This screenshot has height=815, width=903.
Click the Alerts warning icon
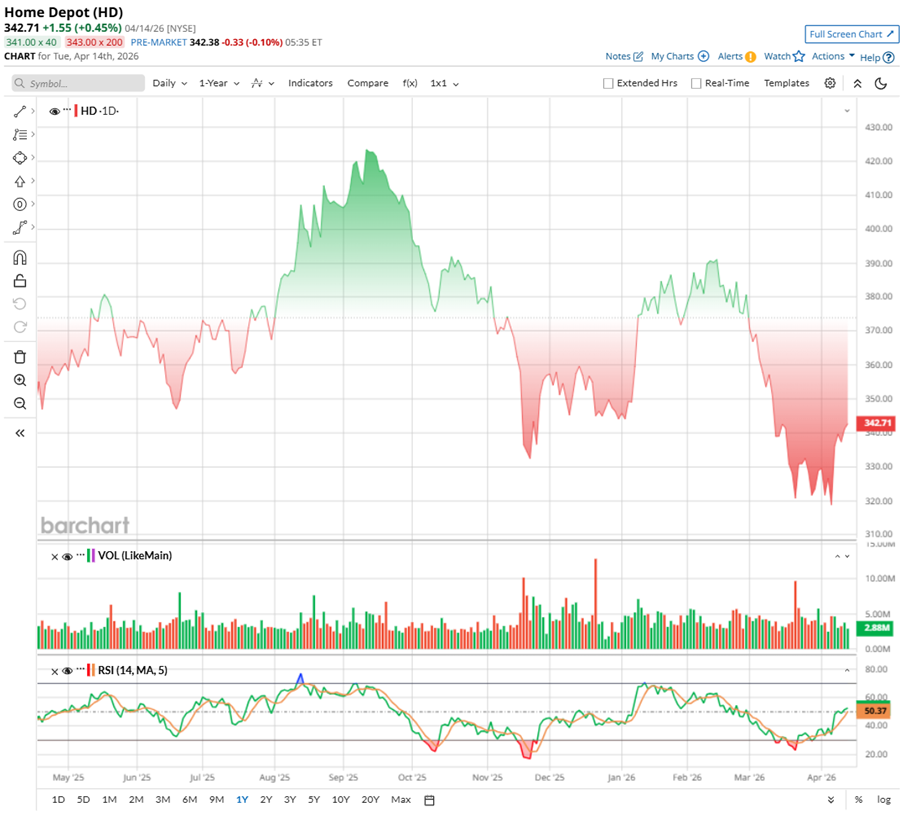[750, 56]
